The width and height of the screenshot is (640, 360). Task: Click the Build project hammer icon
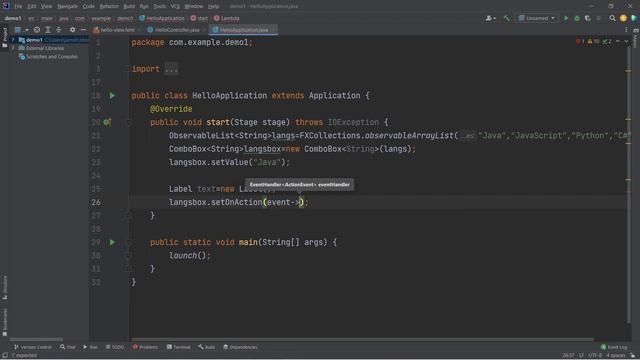[x=507, y=18]
